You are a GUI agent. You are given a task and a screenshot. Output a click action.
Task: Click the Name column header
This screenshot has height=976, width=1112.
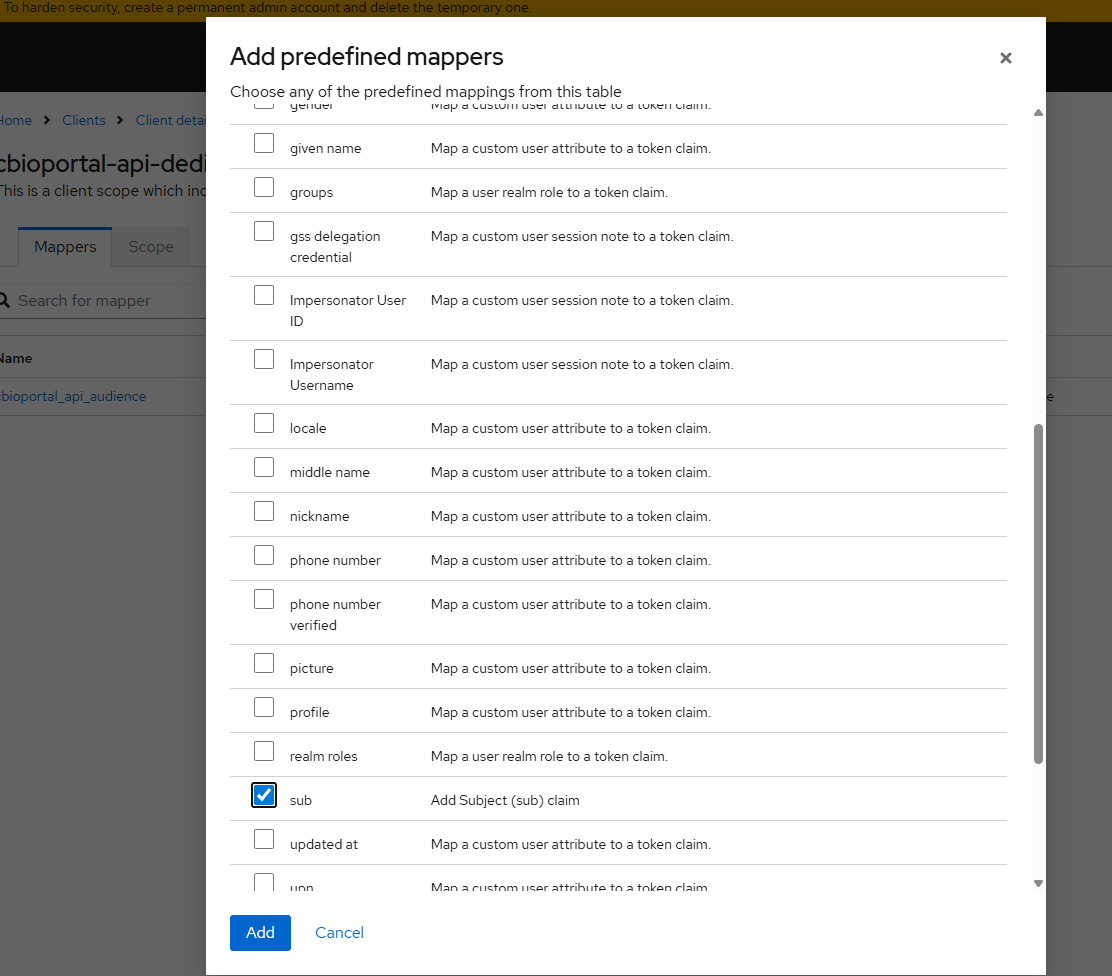[16, 358]
